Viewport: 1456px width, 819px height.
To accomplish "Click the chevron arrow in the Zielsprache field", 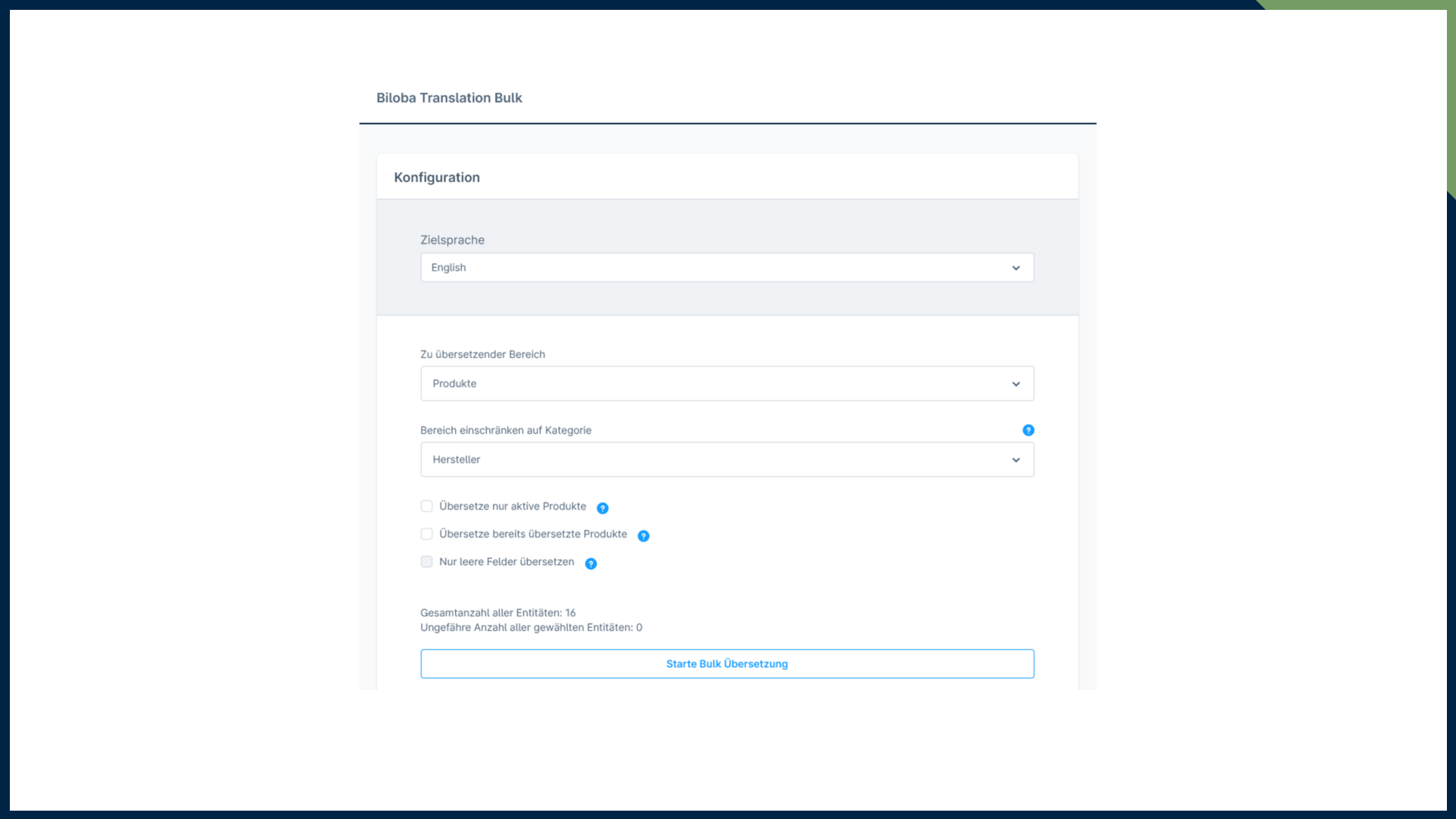I will click(1016, 268).
